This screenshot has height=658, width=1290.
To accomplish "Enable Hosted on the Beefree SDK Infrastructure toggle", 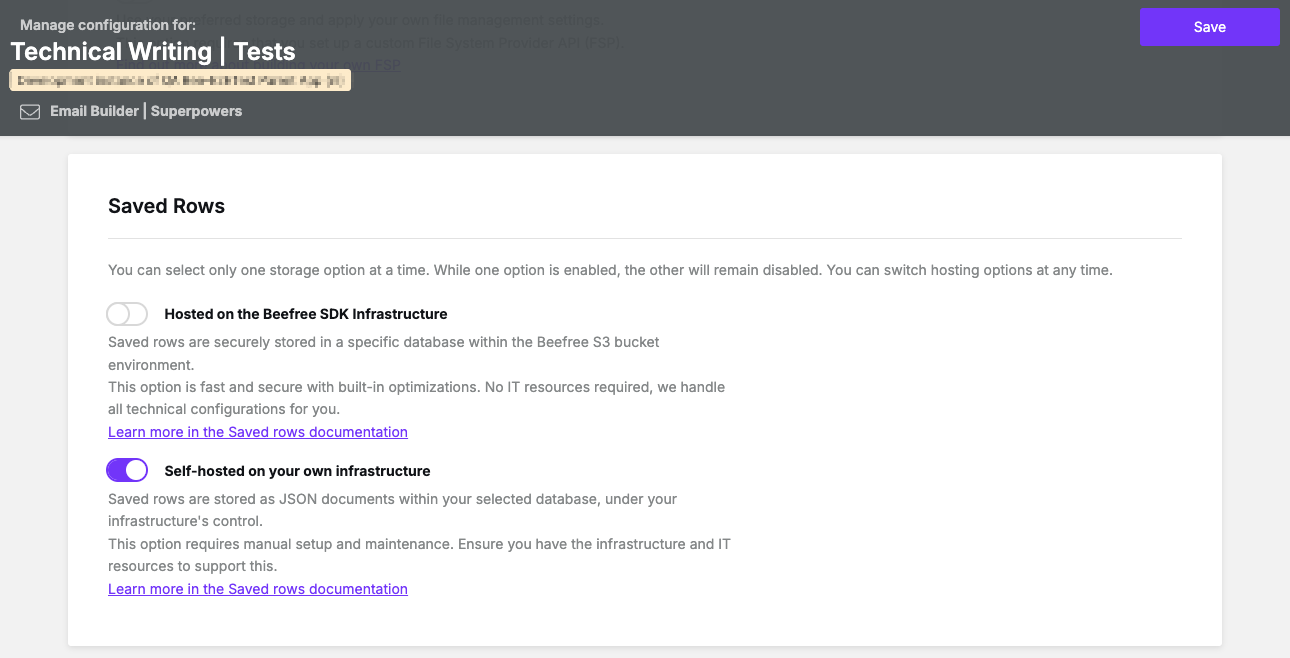I will (127, 314).
